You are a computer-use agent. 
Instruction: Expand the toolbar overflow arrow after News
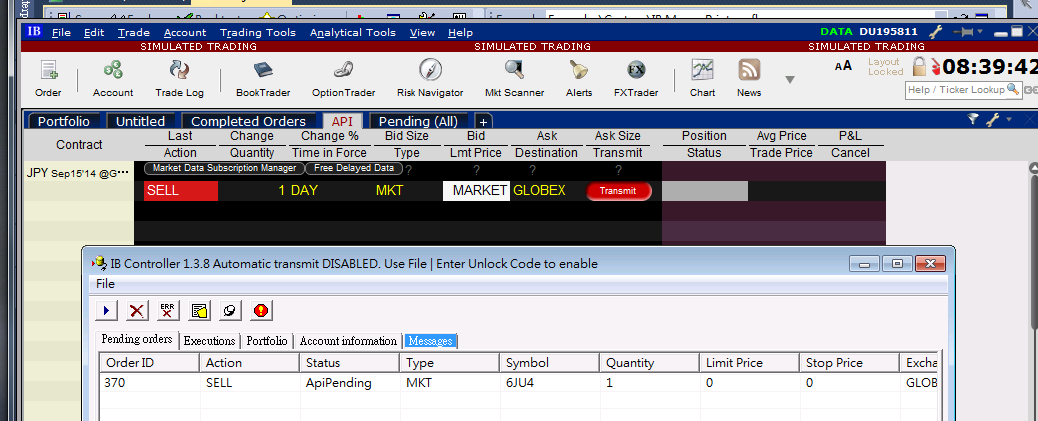pos(789,79)
